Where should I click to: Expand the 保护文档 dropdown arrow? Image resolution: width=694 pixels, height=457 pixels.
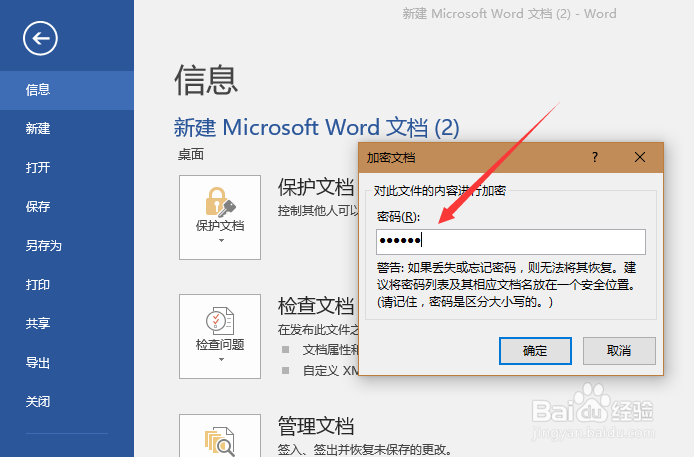[x=221, y=241]
